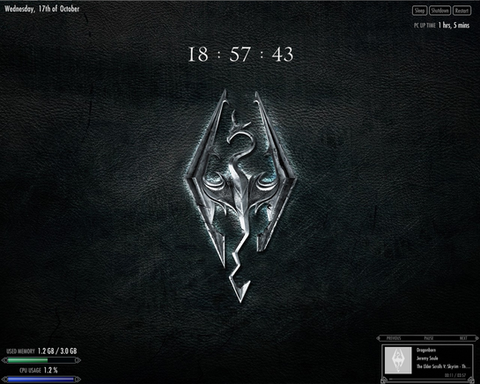Screen dimensions: 480x384
Task: Pause the playing song
Action: (429, 338)
